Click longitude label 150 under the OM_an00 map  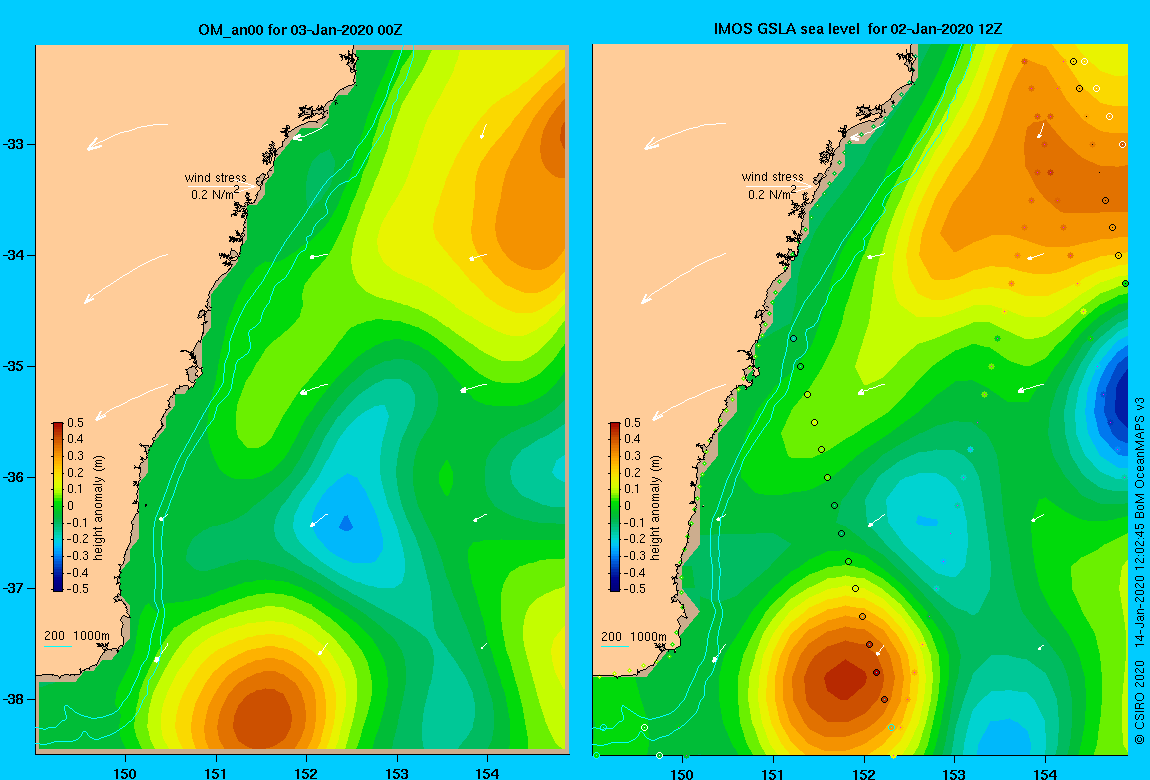(x=125, y=773)
